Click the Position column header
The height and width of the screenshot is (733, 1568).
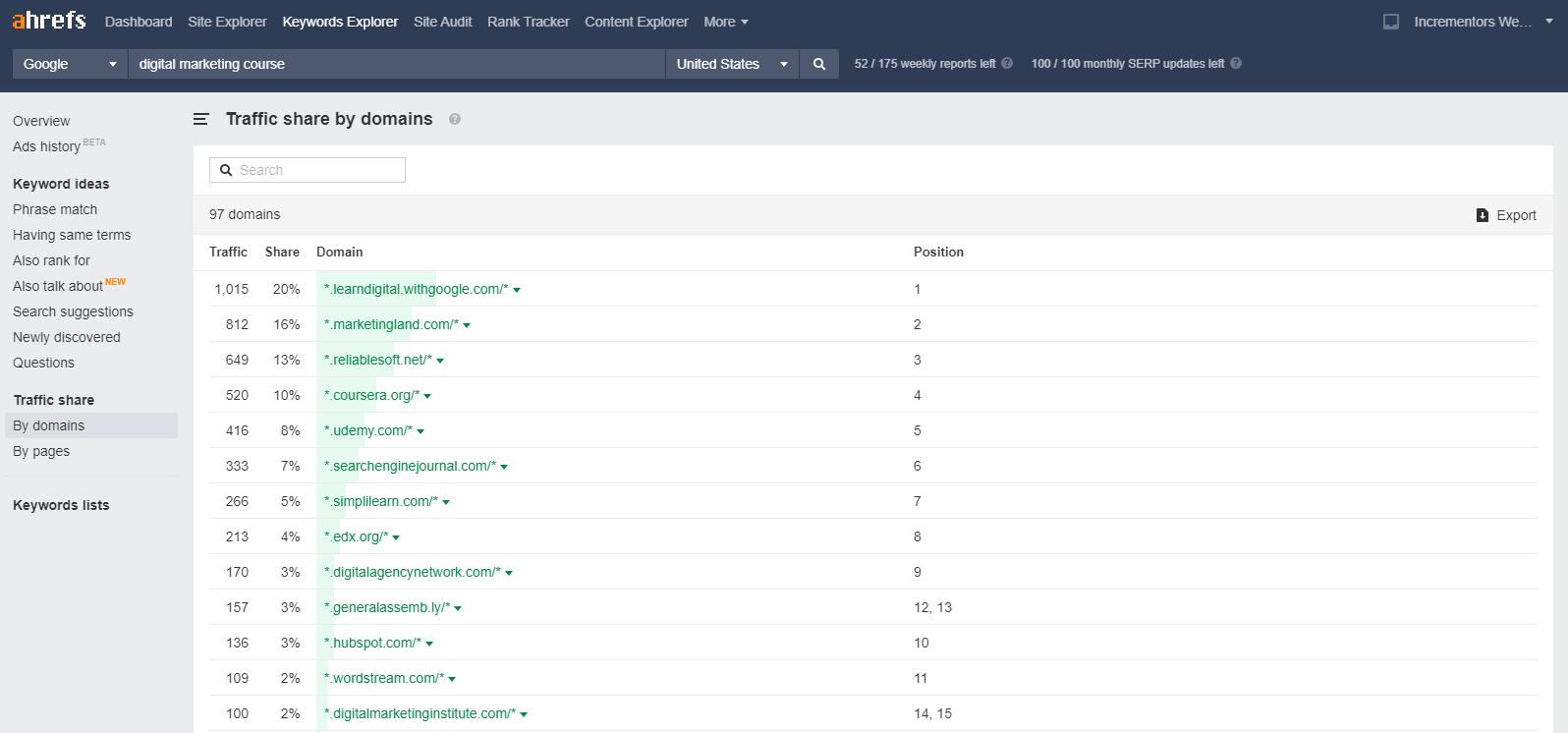coord(938,252)
